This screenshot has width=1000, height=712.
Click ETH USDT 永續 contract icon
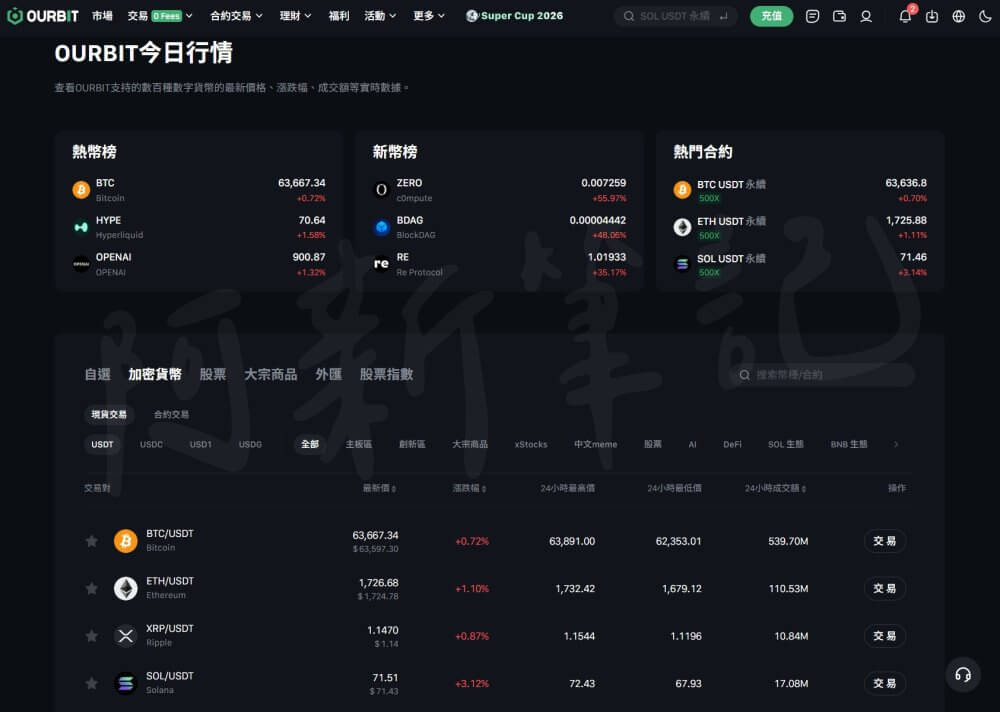click(x=682, y=227)
